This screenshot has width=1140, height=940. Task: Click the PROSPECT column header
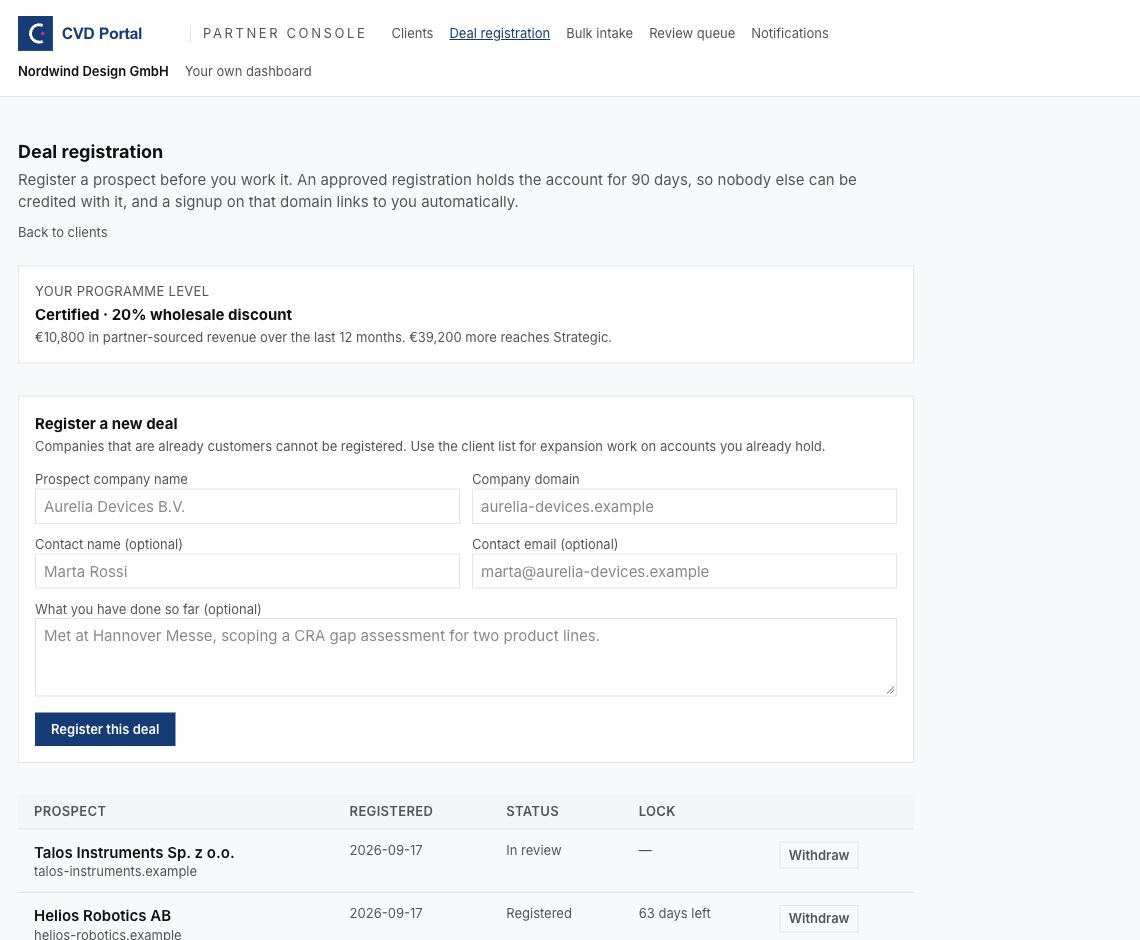point(70,811)
